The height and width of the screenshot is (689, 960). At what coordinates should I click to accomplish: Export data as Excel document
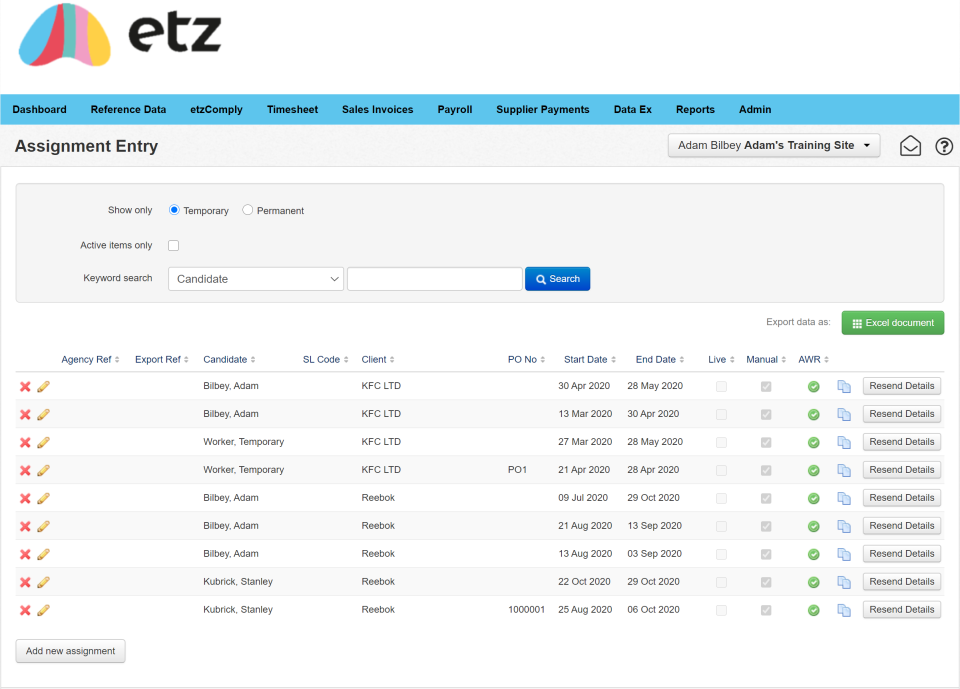tap(893, 323)
